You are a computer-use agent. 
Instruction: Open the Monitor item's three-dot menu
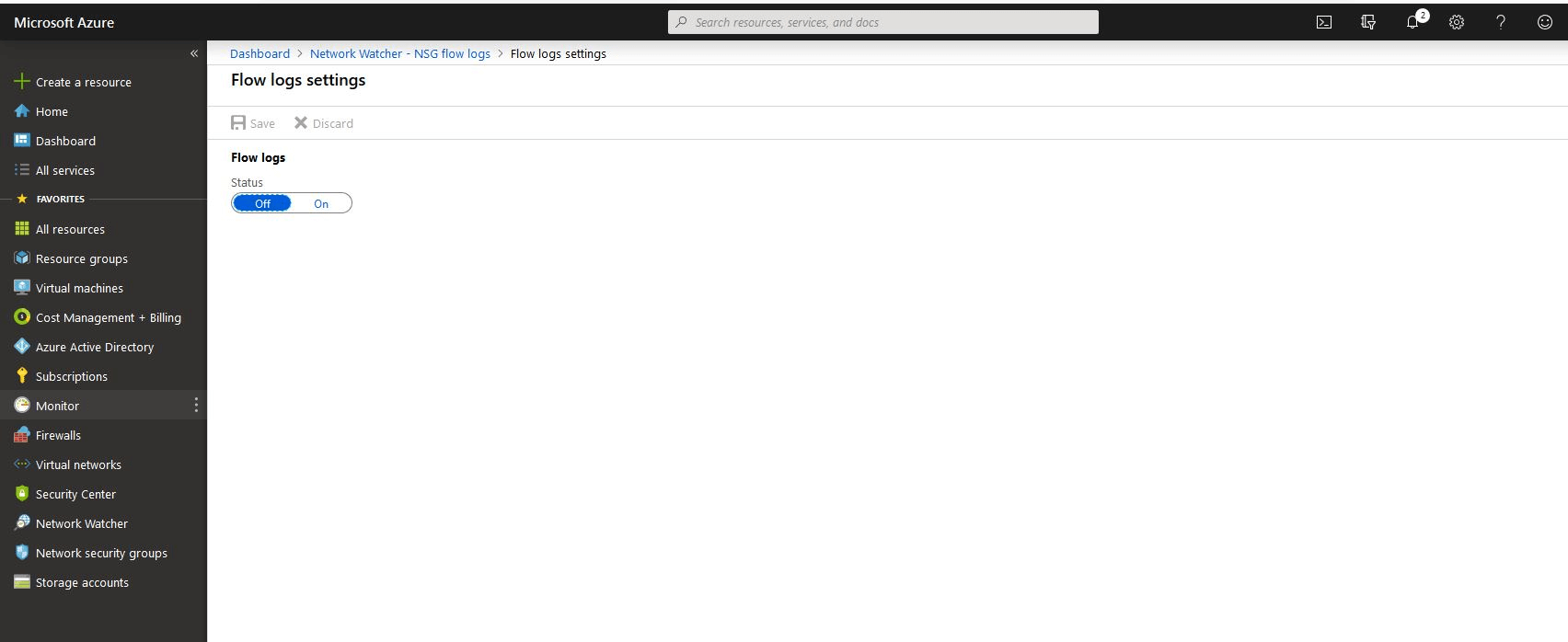[x=196, y=405]
